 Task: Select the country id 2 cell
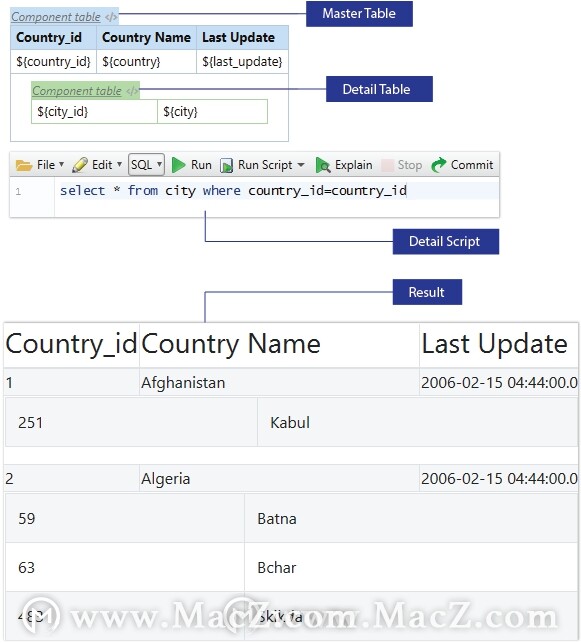71,479
